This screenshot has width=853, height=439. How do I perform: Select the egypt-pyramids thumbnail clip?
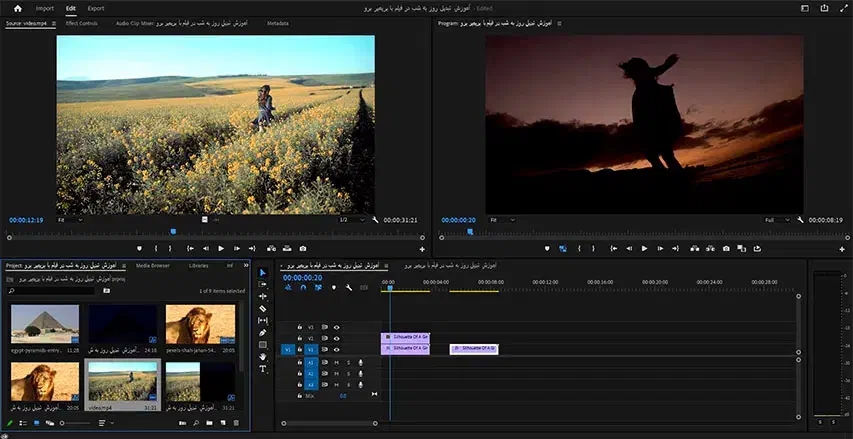[44, 325]
